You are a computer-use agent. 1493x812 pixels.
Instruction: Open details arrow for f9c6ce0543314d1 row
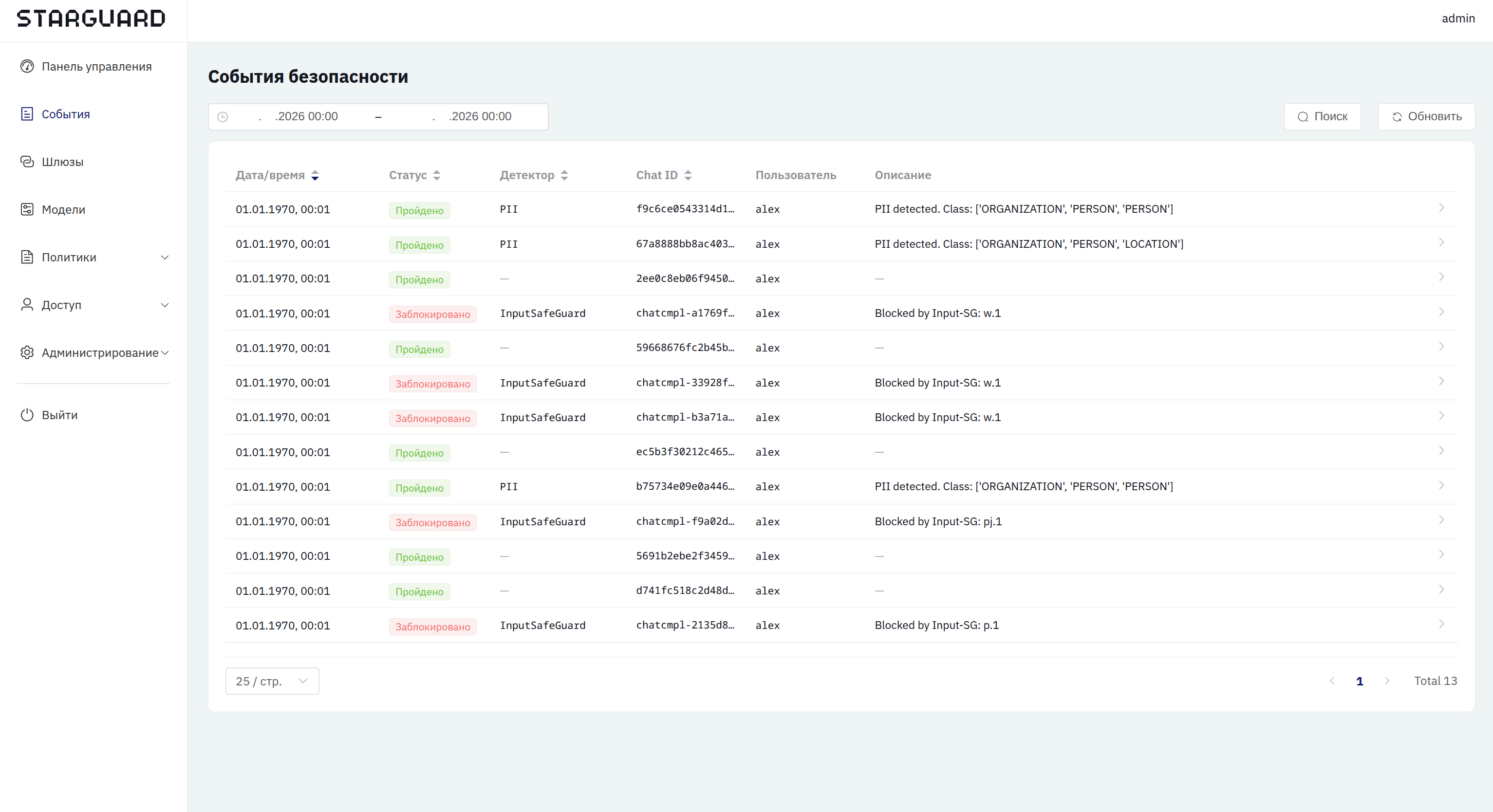click(1441, 208)
